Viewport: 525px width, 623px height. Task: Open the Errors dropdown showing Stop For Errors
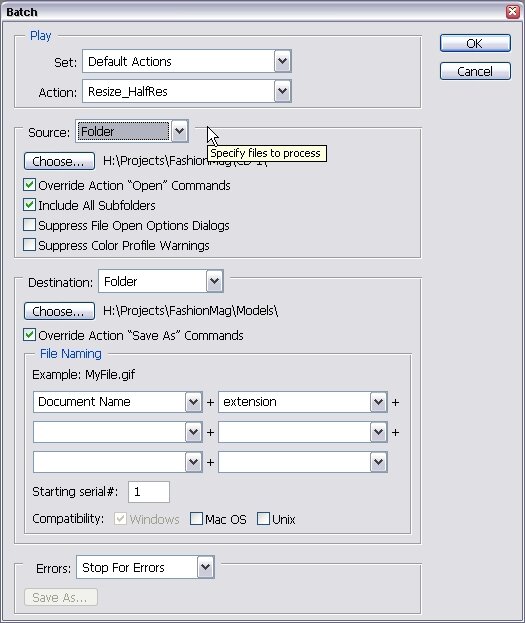pos(145,567)
